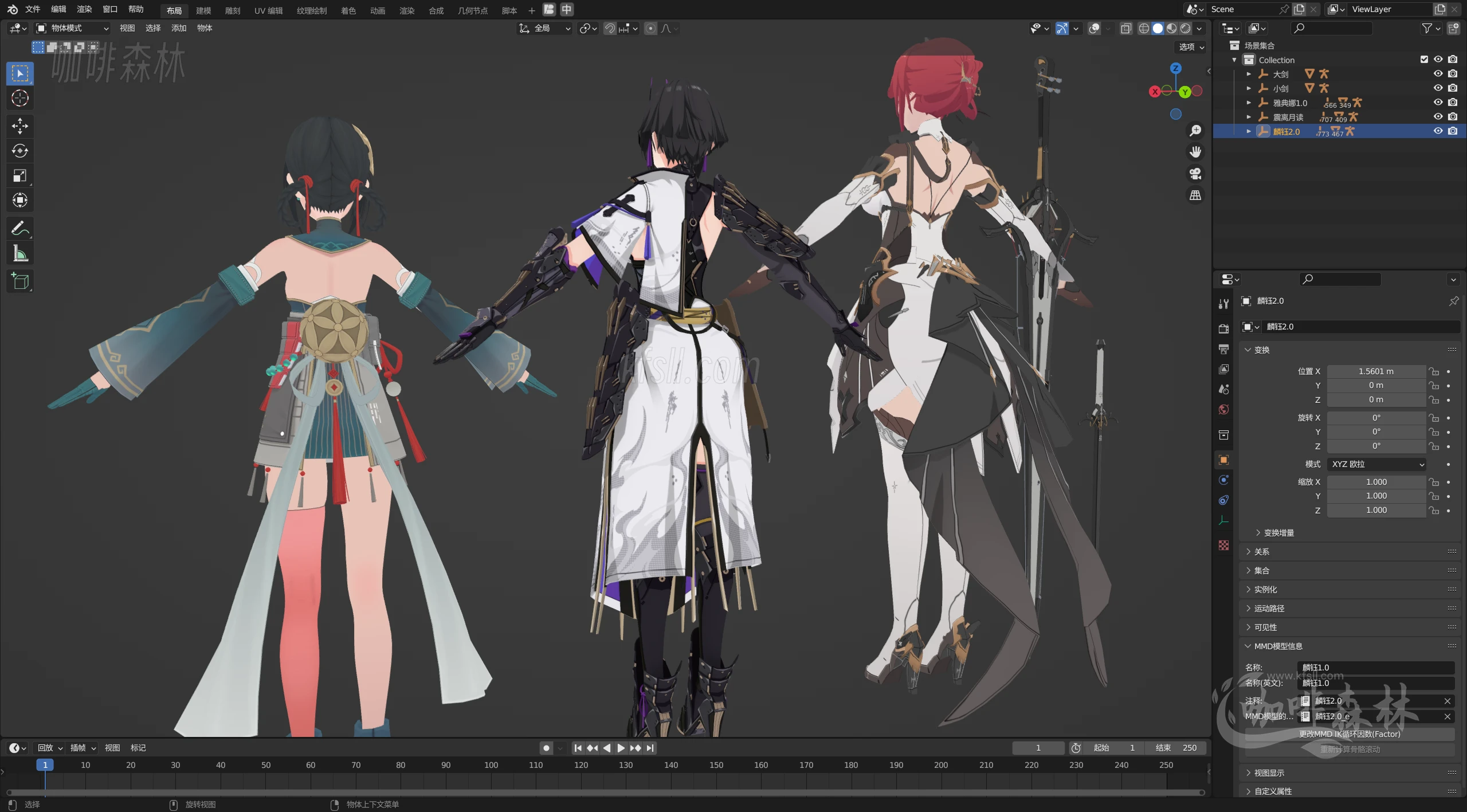Image resolution: width=1467 pixels, height=812 pixels.
Task: Hide 震离月读 via its eye icon
Action: (x=1438, y=116)
